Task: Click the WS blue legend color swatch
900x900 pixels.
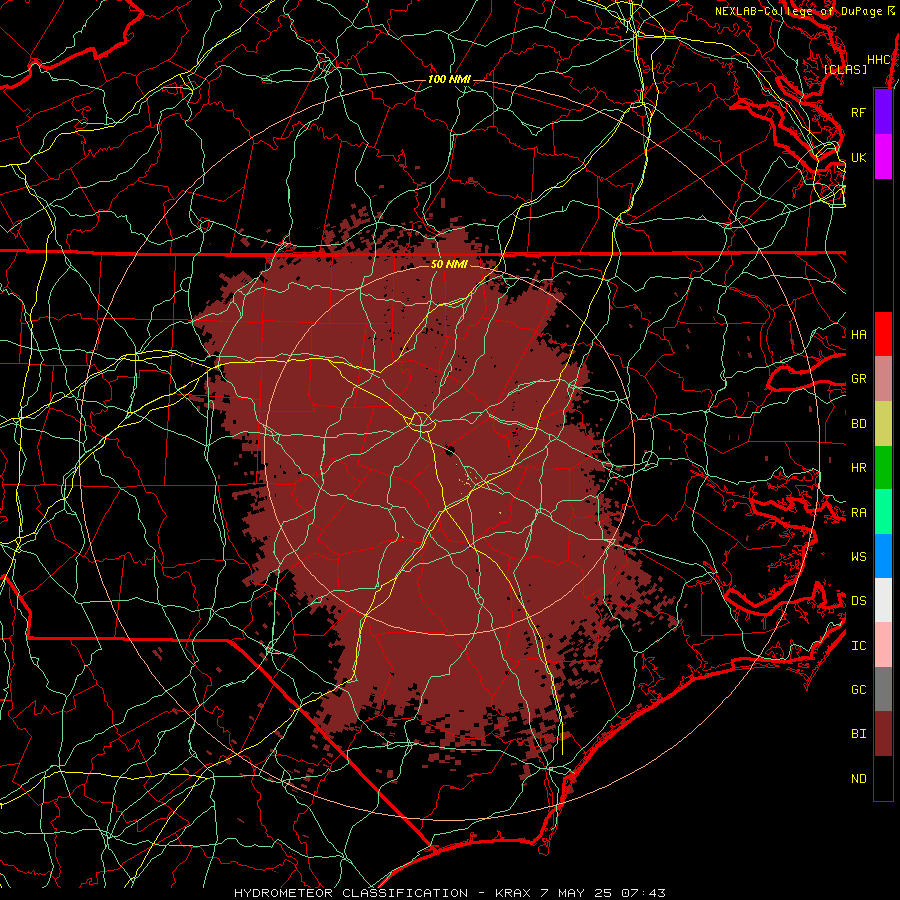Action: click(x=883, y=556)
